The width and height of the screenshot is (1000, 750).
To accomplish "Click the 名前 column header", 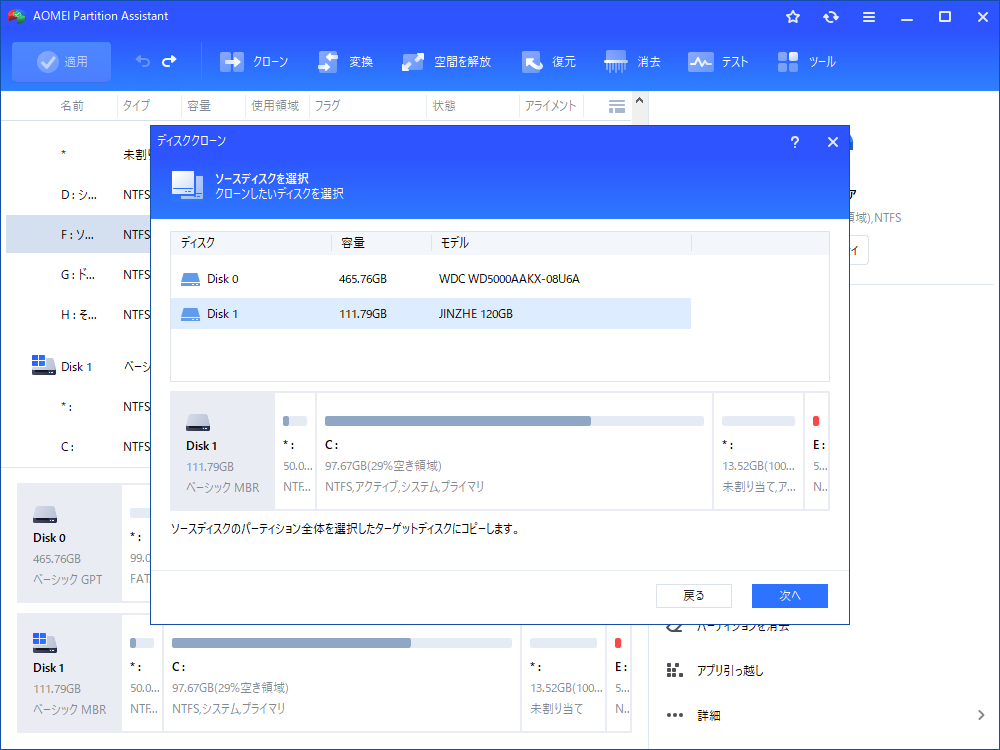I will click(x=71, y=106).
